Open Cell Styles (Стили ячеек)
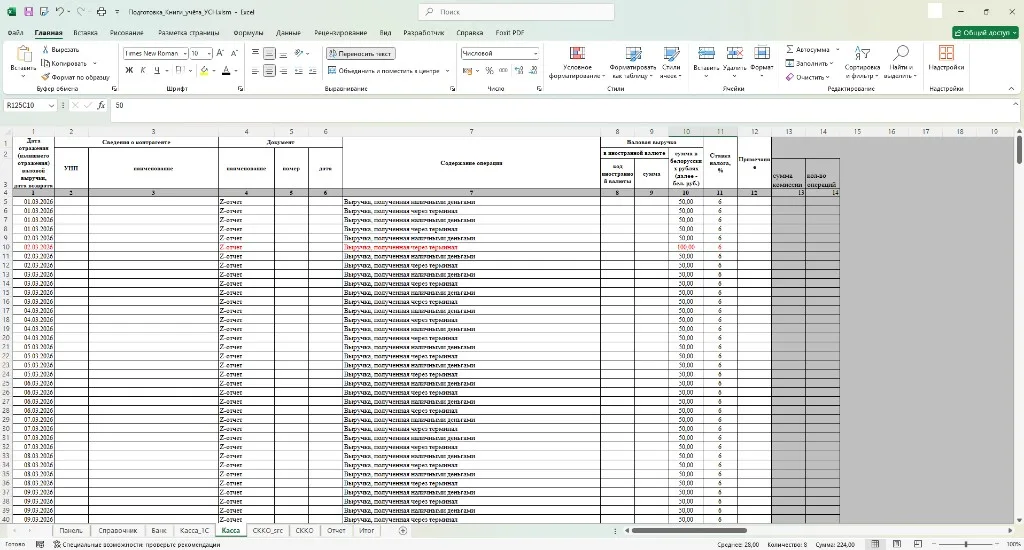 tap(671, 63)
